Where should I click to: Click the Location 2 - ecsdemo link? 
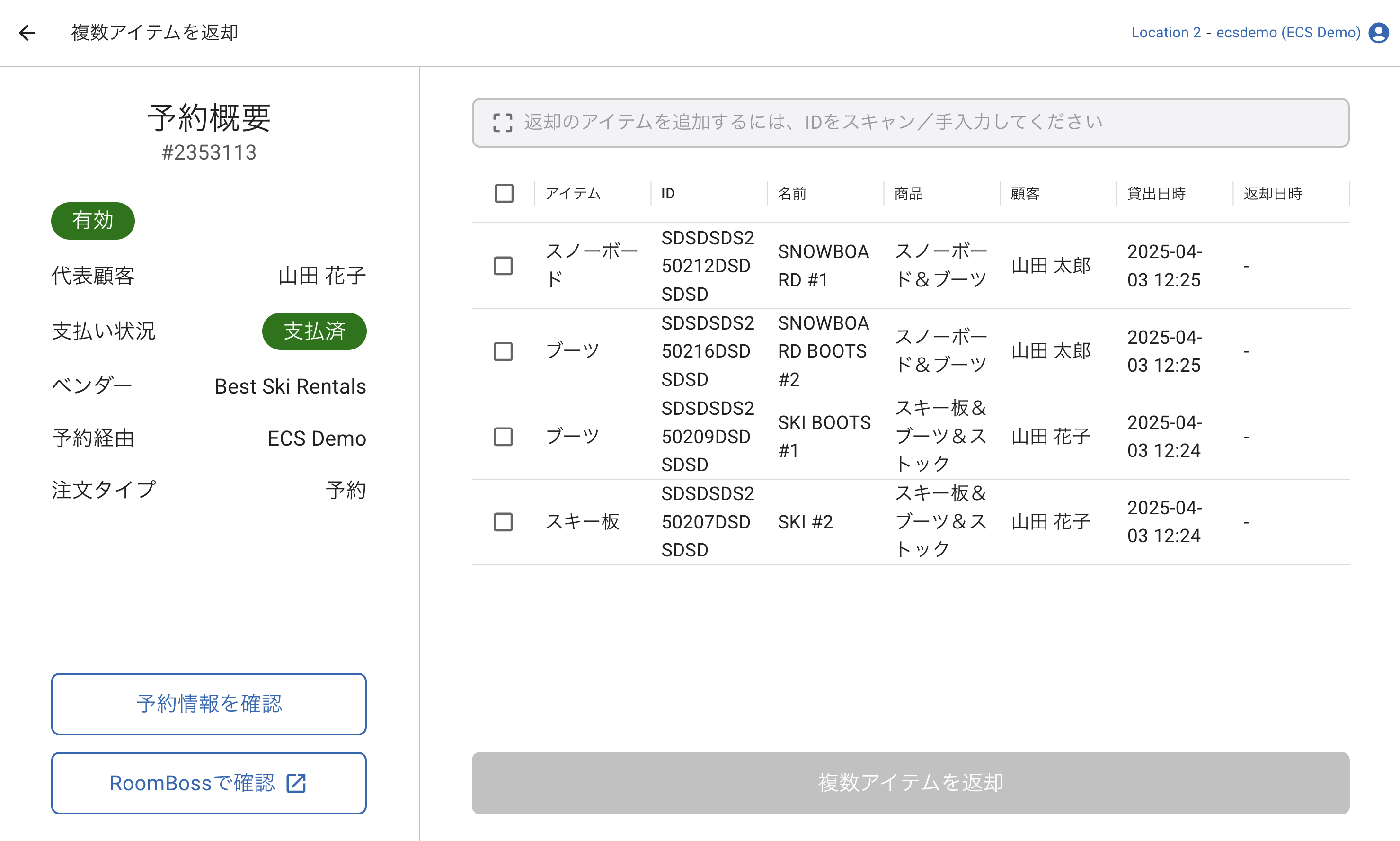pos(1245,33)
